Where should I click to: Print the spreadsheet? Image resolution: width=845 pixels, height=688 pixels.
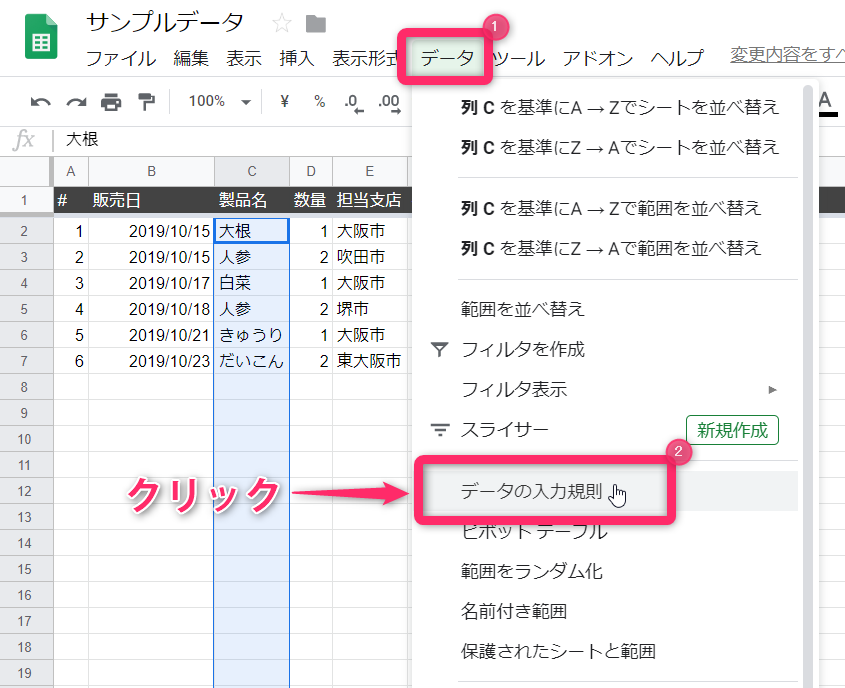click(x=111, y=102)
